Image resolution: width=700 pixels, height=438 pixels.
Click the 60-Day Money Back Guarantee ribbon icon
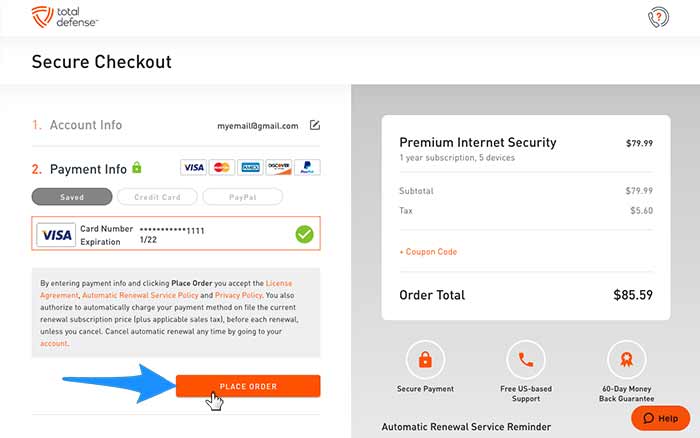point(627,359)
